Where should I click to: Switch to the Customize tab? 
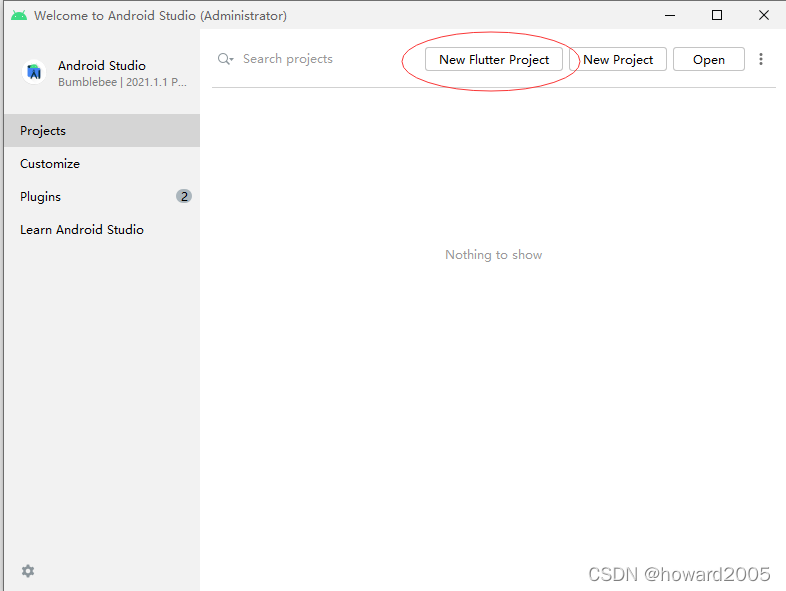tap(102, 163)
